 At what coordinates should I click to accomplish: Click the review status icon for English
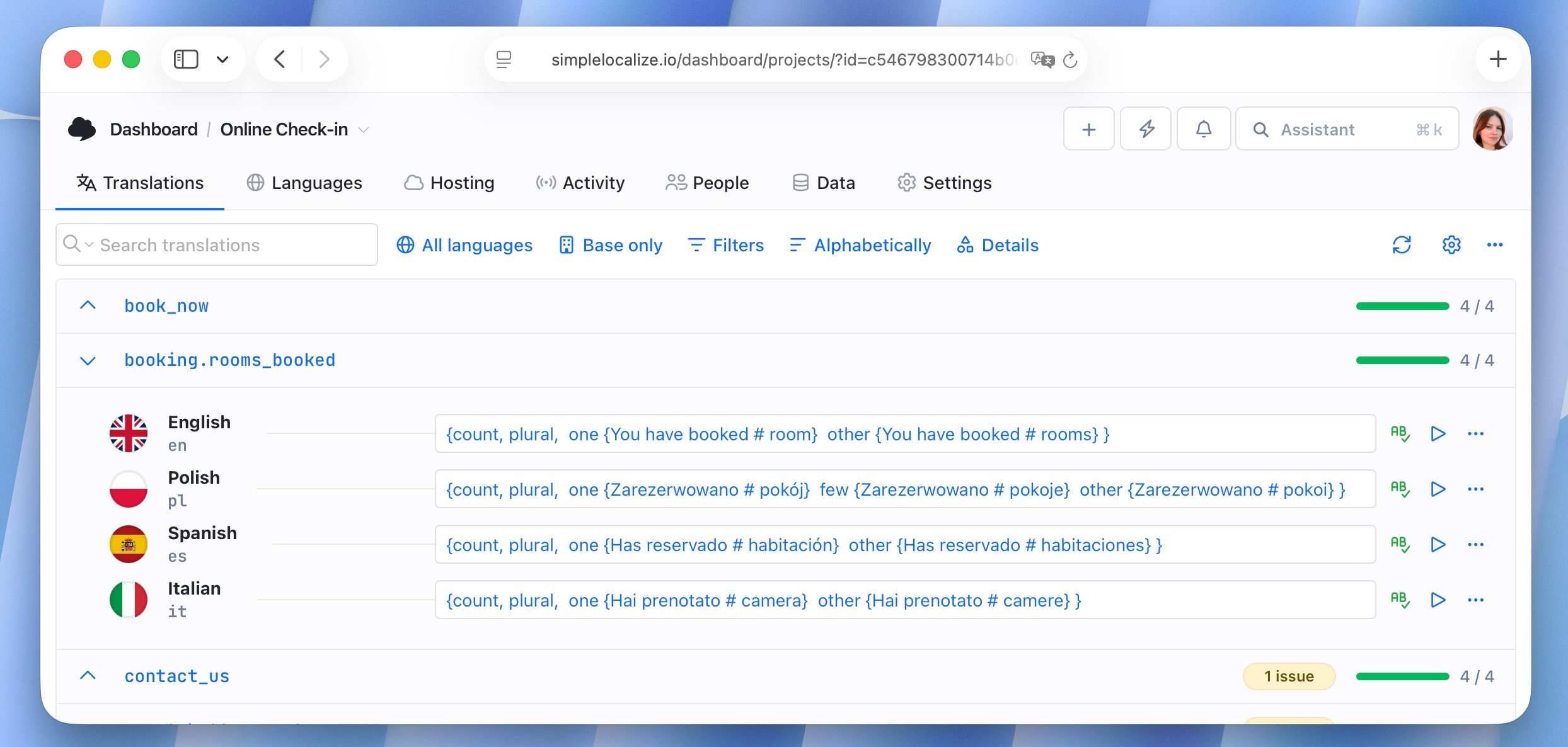[1400, 433]
